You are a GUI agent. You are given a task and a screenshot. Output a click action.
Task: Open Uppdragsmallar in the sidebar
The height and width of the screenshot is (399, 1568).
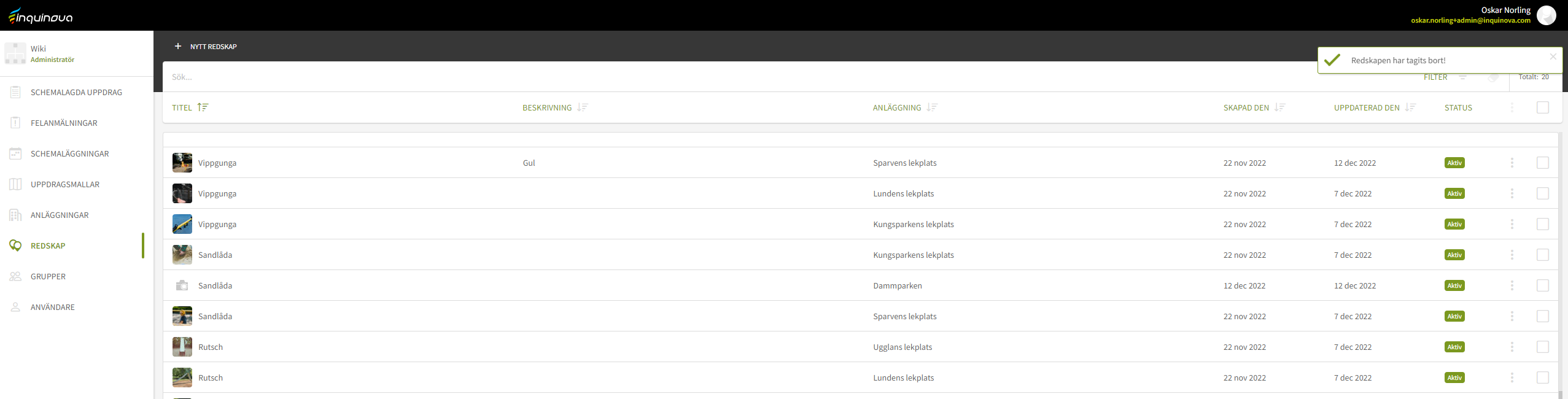(x=65, y=184)
